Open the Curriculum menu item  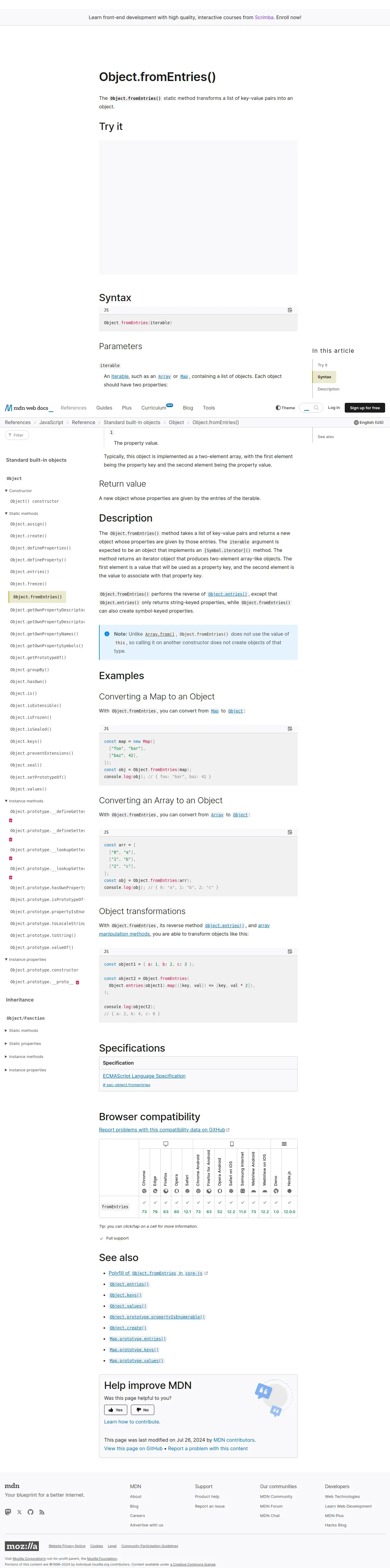click(154, 408)
